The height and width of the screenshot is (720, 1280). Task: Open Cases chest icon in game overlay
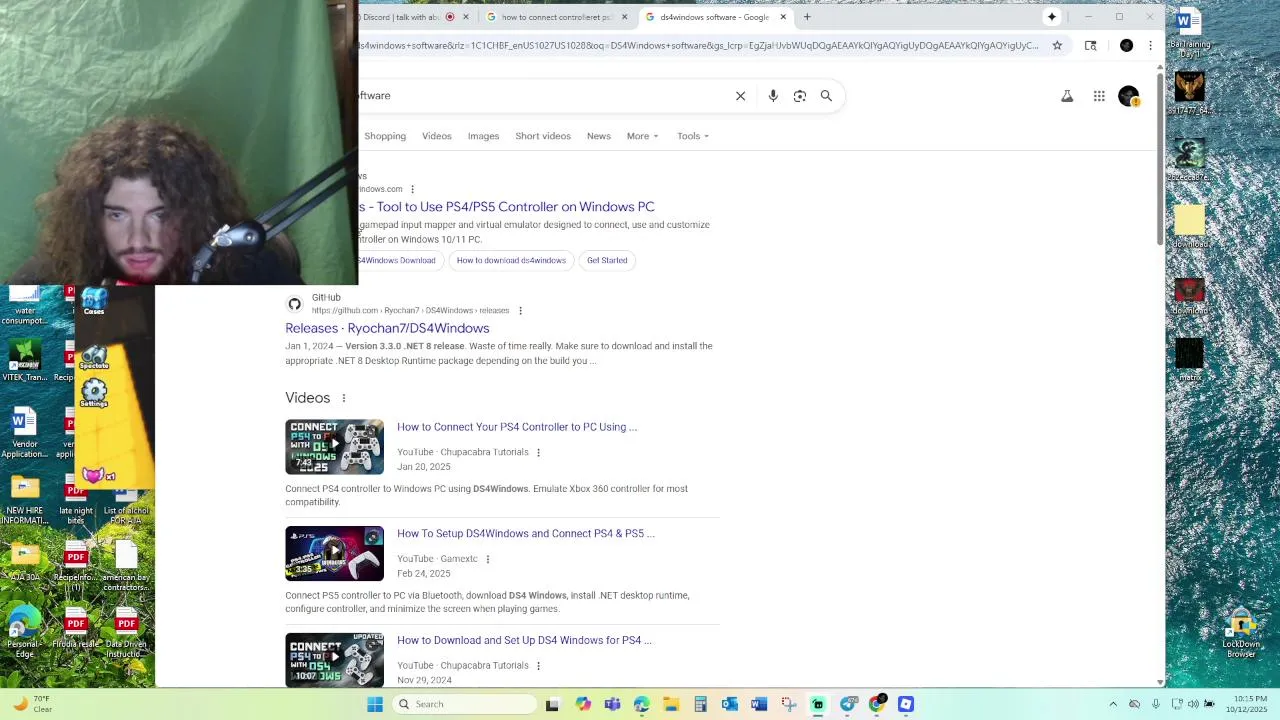[x=94, y=300]
